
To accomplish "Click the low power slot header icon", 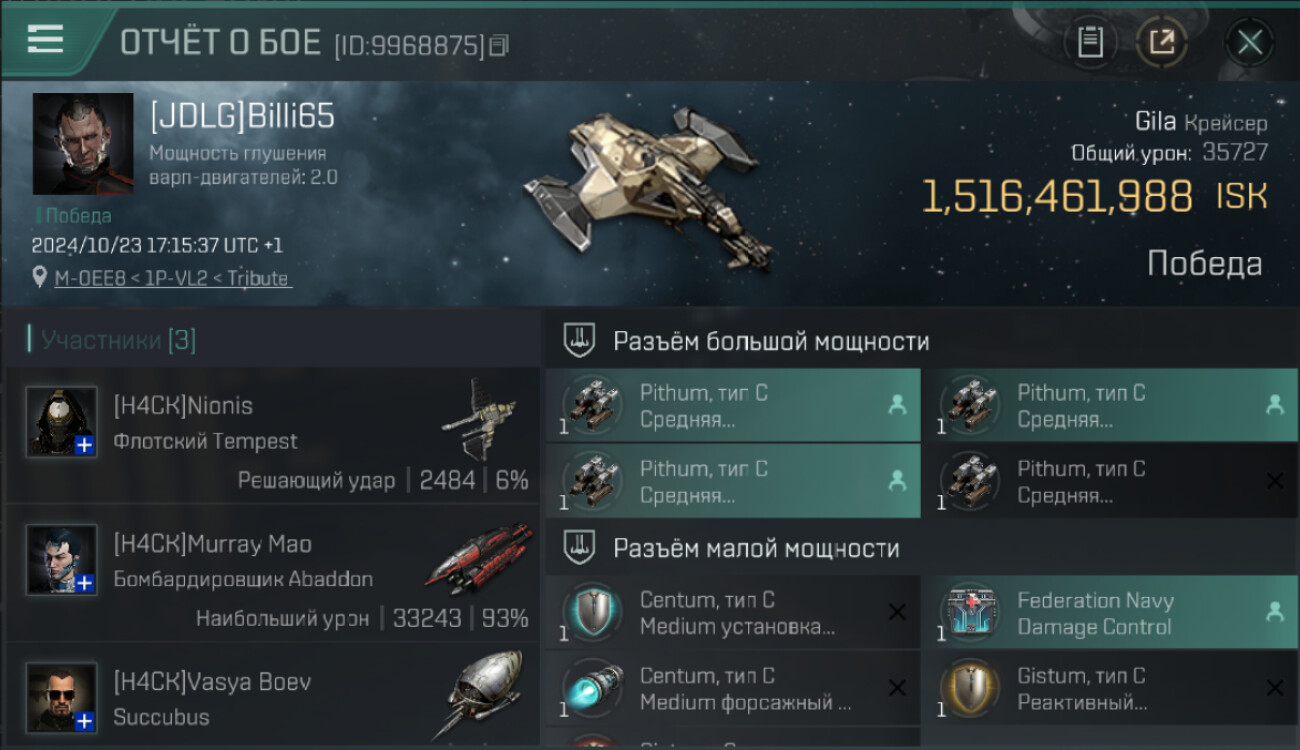I will coord(578,547).
